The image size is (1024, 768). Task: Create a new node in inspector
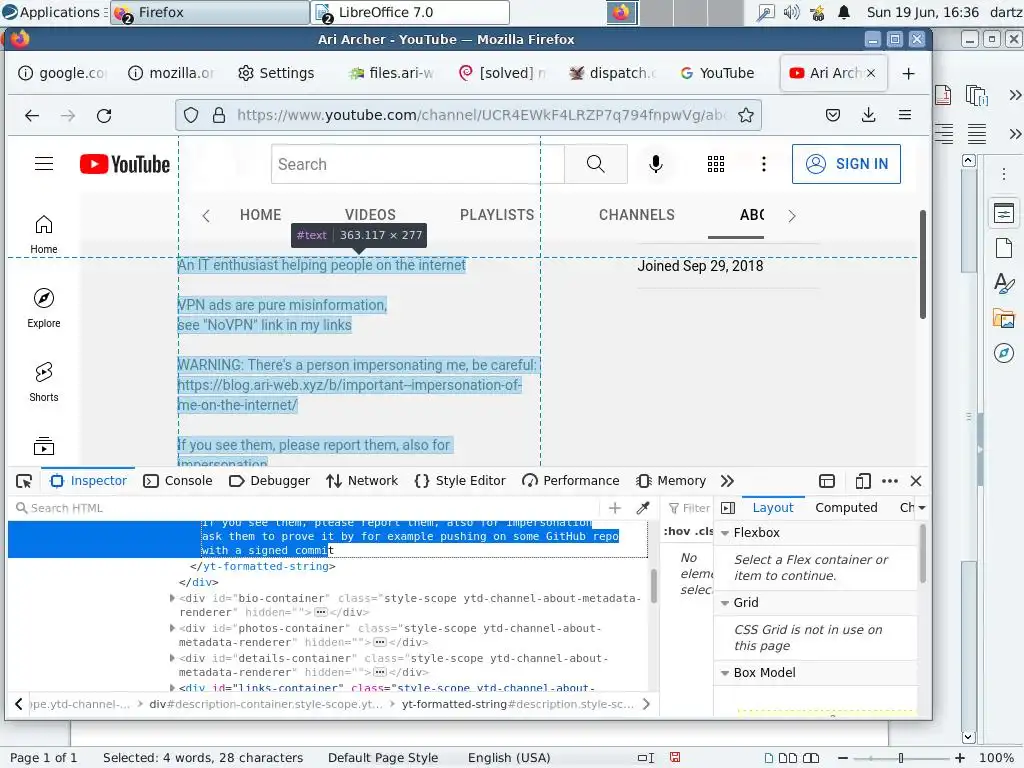tap(615, 508)
